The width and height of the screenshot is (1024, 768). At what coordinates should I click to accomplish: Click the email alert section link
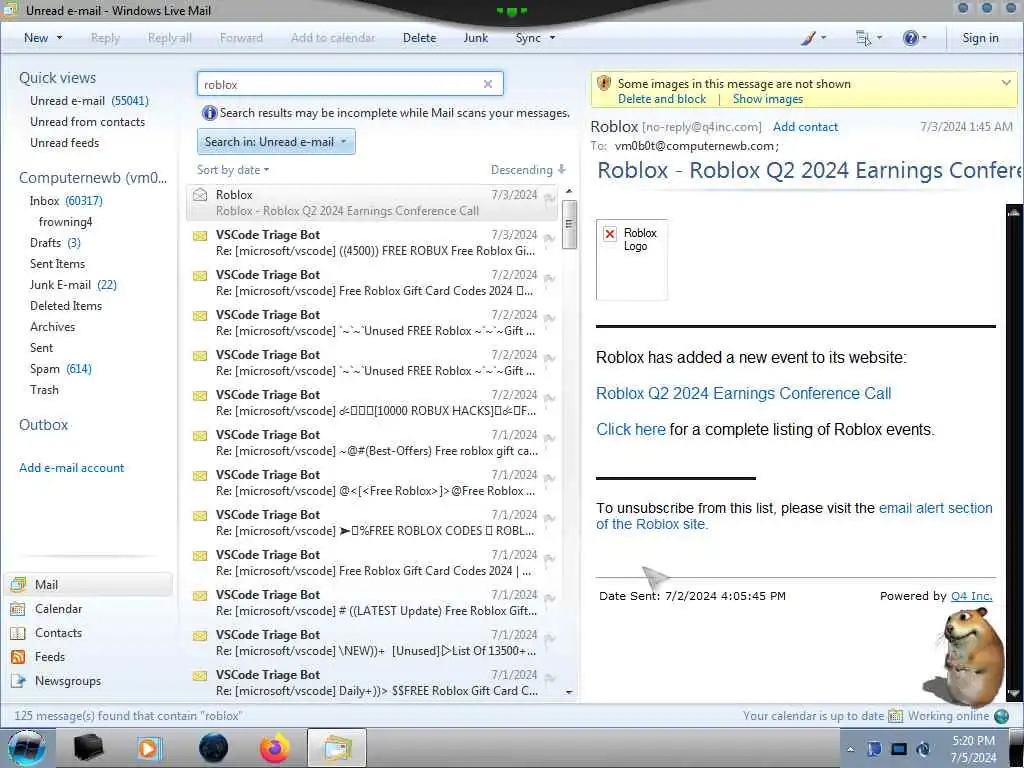click(x=935, y=508)
